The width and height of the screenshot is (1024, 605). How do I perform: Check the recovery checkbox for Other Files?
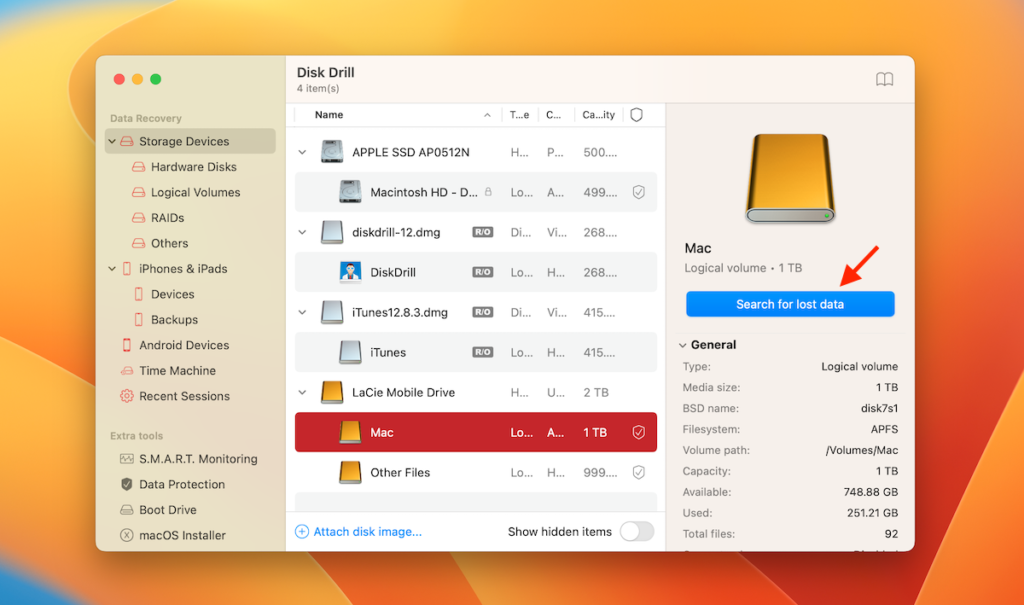pyautogui.click(x=637, y=472)
